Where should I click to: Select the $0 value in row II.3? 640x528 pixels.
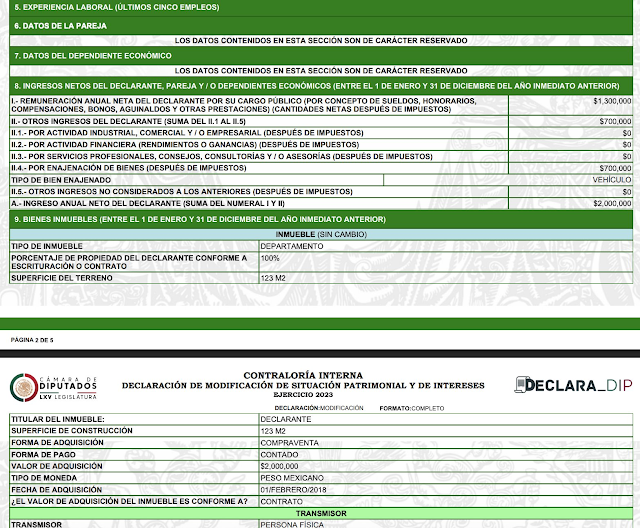click(627, 157)
